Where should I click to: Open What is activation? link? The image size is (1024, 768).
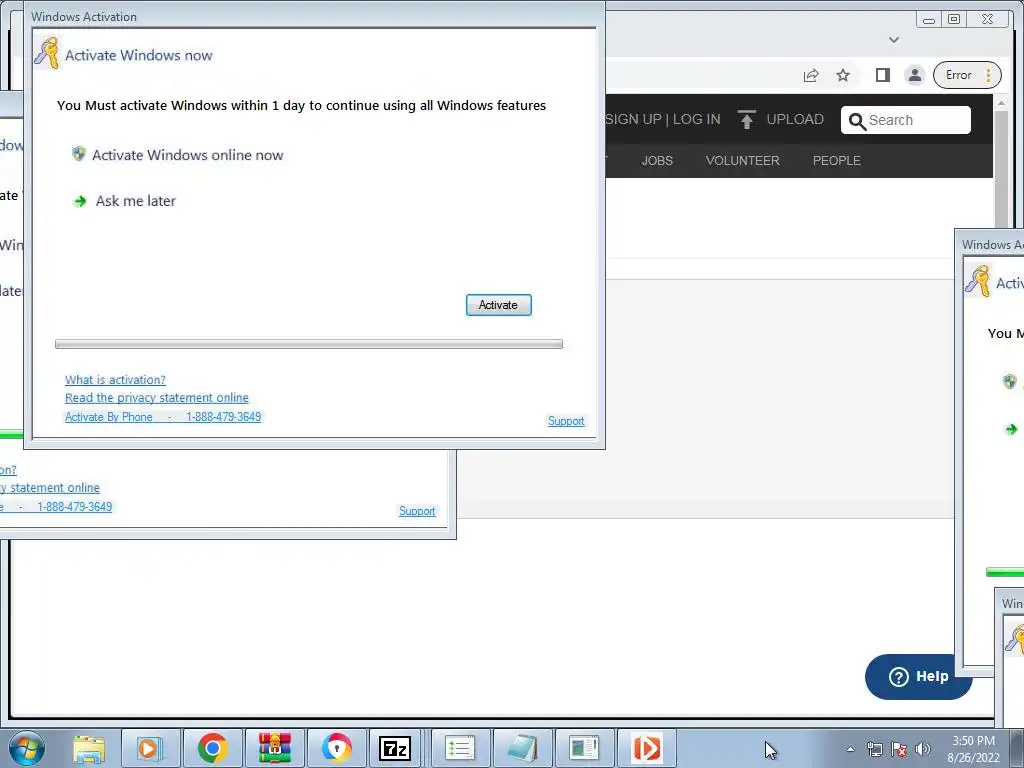(x=115, y=379)
